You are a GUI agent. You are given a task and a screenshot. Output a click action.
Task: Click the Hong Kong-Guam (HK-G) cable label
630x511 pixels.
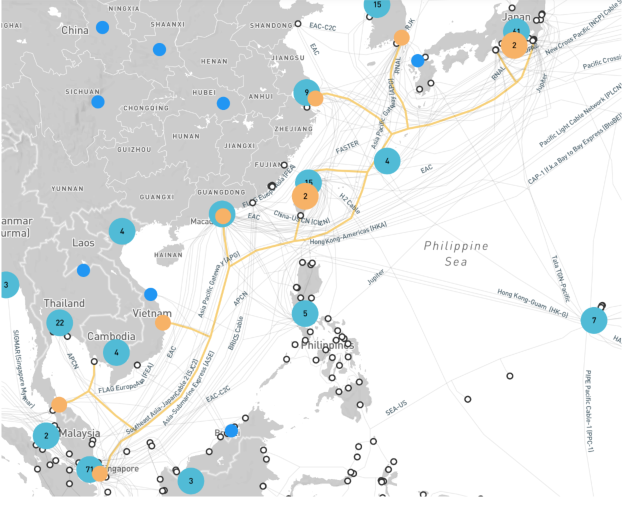pyautogui.click(x=532, y=303)
